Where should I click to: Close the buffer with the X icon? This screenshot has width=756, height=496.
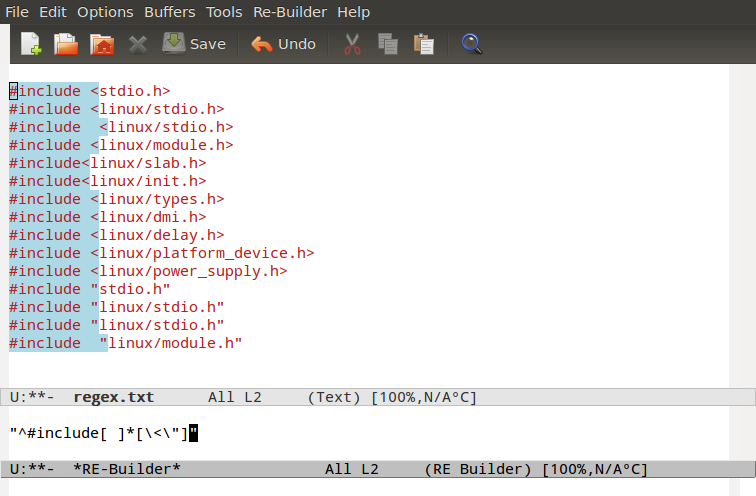point(137,44)
